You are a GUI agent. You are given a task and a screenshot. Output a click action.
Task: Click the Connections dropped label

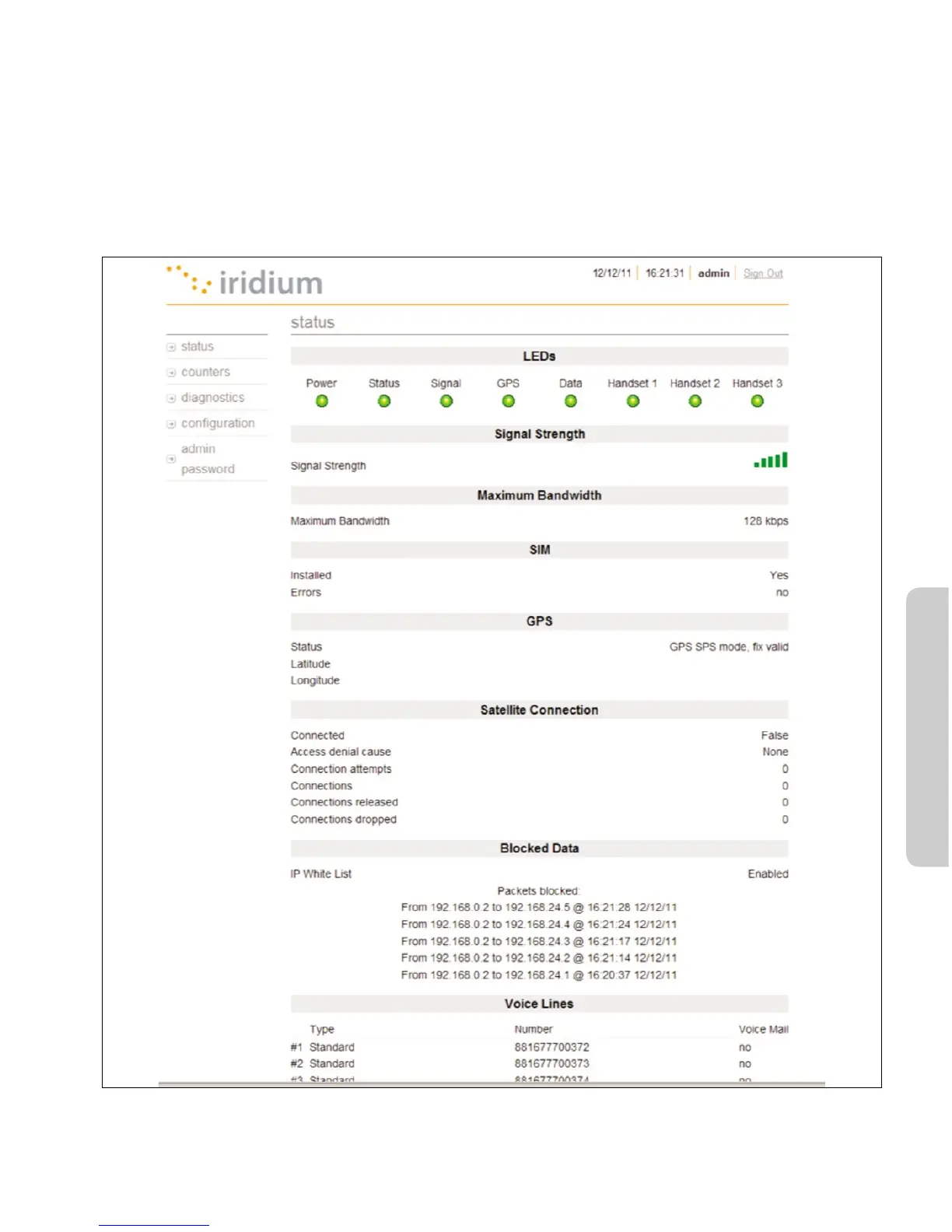[344, 820]
